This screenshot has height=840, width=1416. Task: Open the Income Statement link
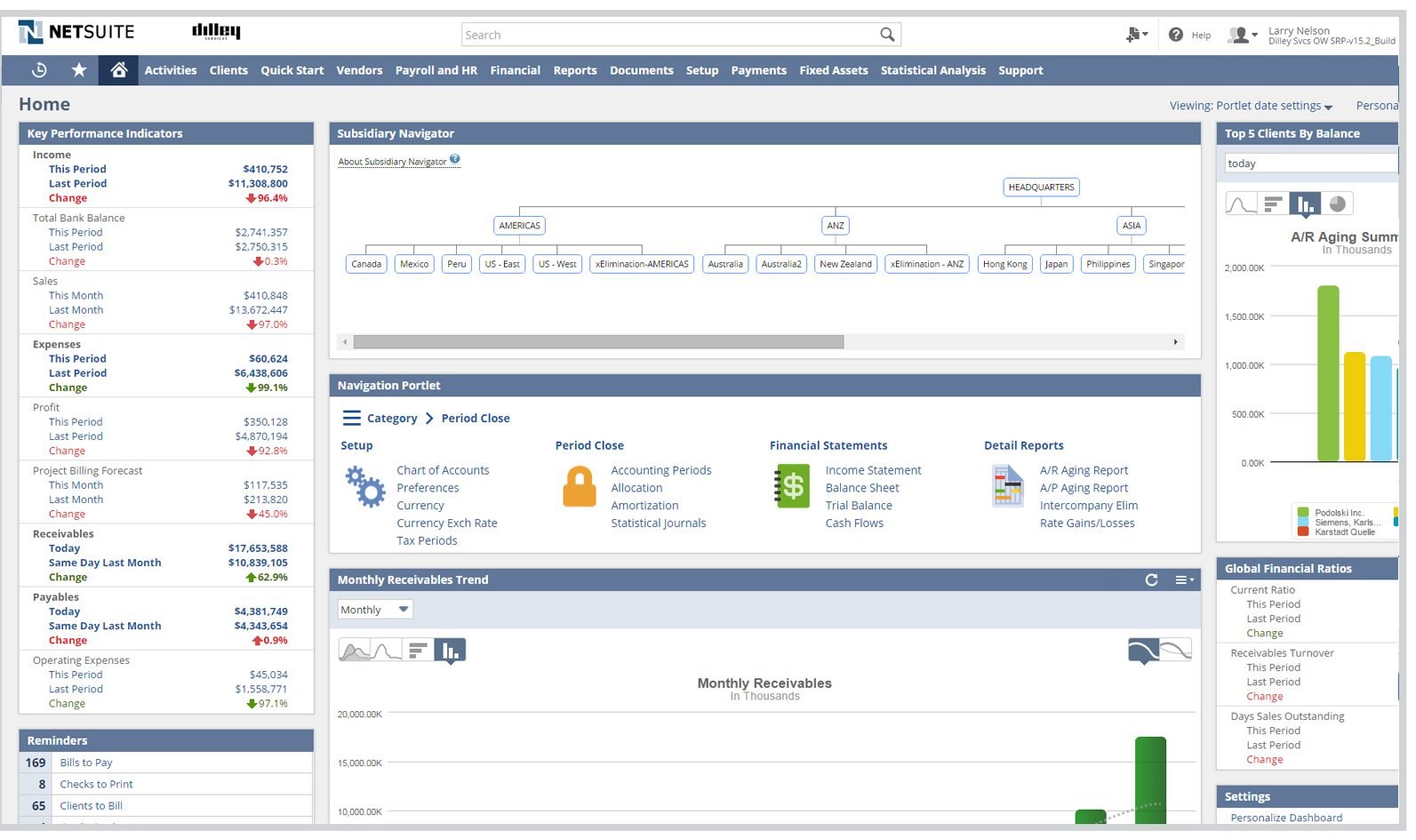click(873, 470)
